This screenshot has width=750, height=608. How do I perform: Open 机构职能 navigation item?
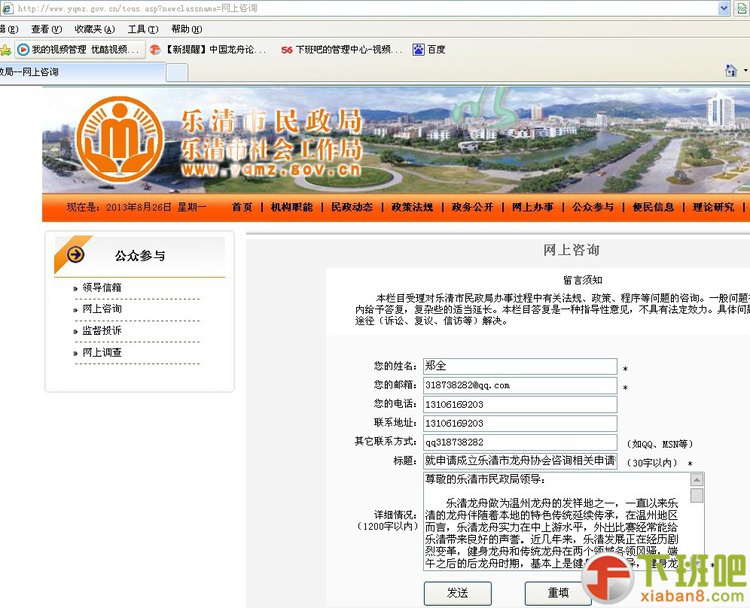click(x=292, y=207)
